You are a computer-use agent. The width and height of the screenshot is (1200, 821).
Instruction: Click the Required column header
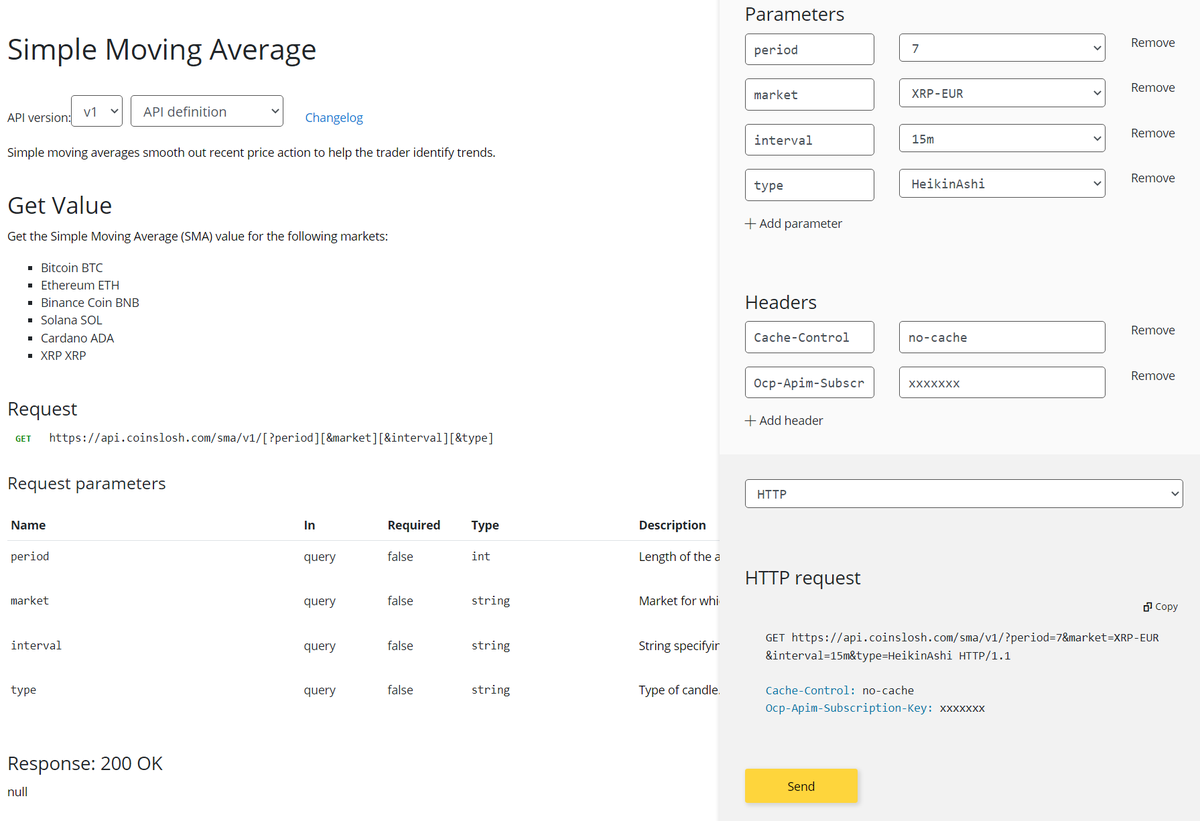(x=414, y=525)
